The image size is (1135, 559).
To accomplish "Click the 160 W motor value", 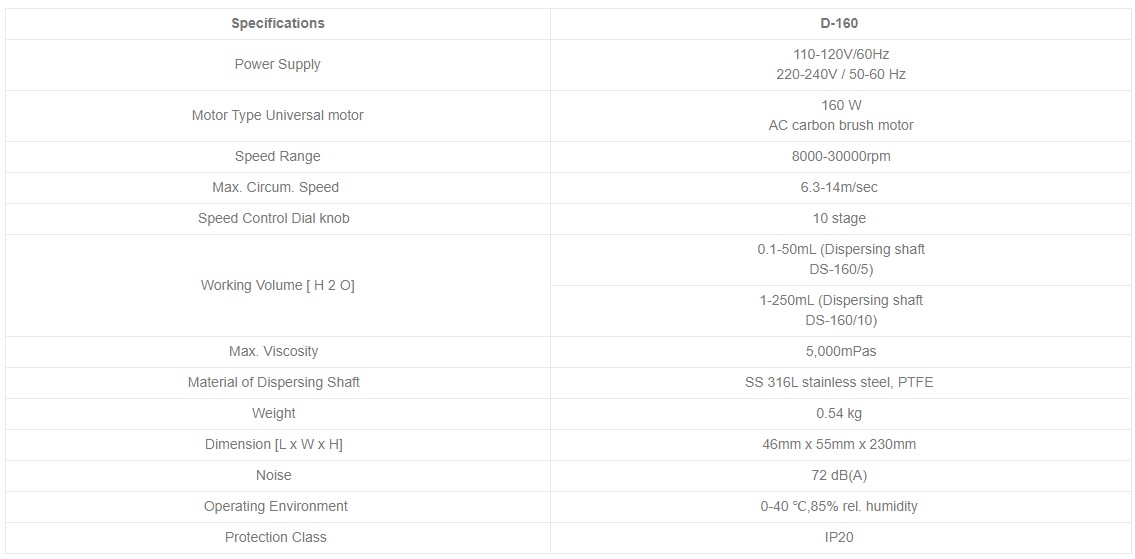I will (x=841, y=105).
